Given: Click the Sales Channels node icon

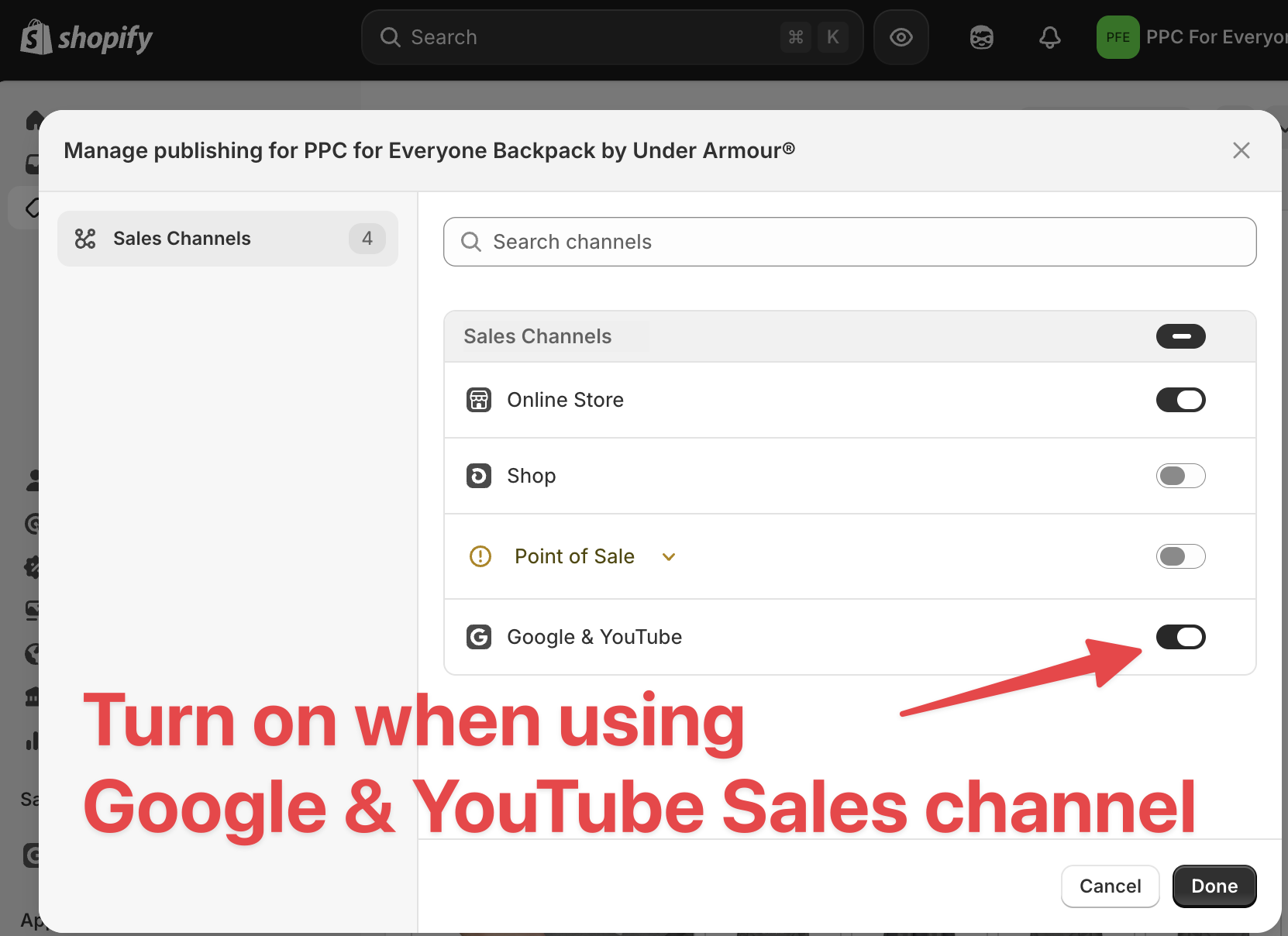Looking at the screenshot, I should click(85, 239).
